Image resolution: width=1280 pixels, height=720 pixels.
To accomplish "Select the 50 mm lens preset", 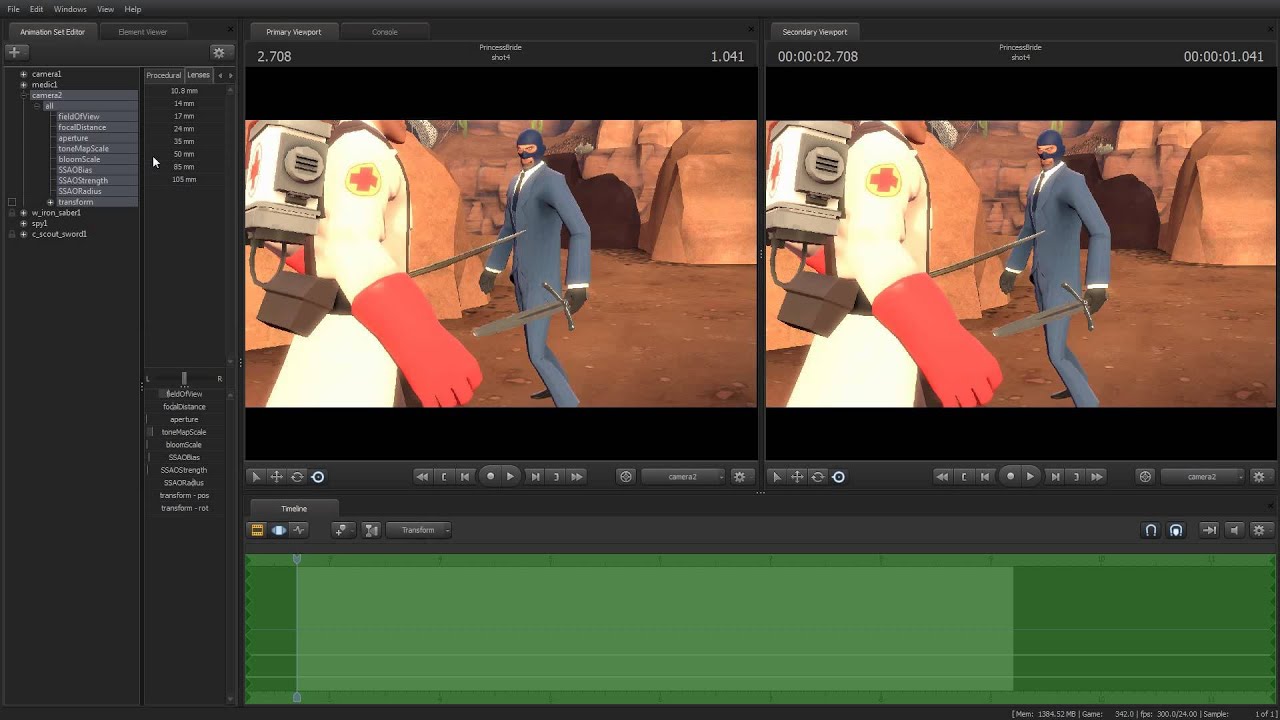I will [184, 154].
